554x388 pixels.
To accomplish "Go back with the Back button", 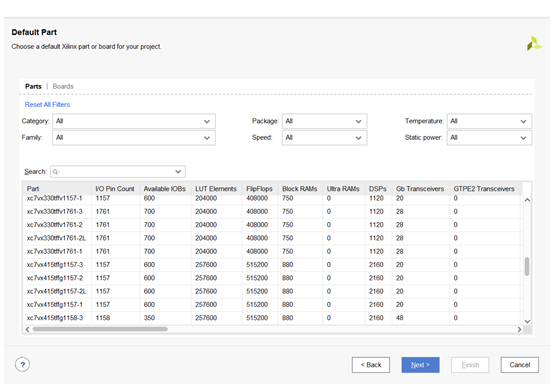I will [x=371, y=365].
